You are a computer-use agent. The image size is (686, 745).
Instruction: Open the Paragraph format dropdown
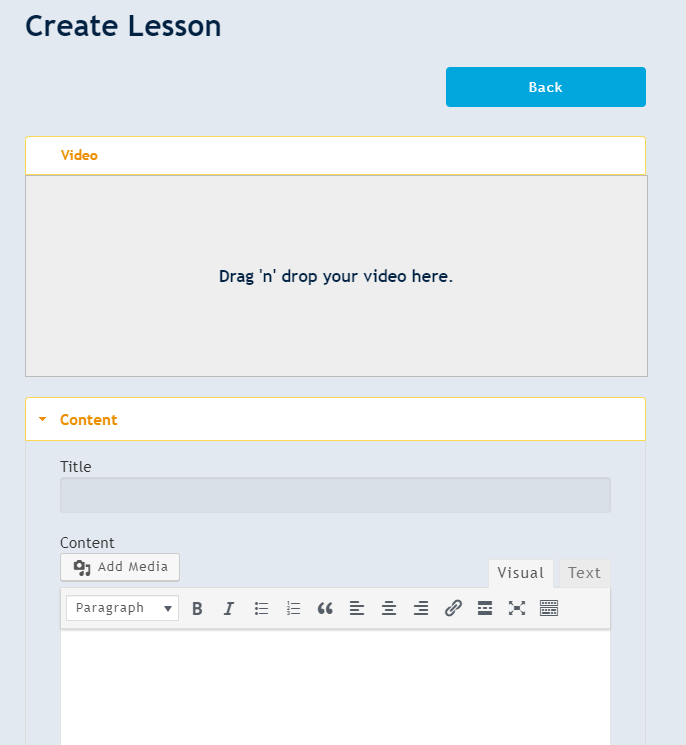pyautogui.click(x=122, y=608)
